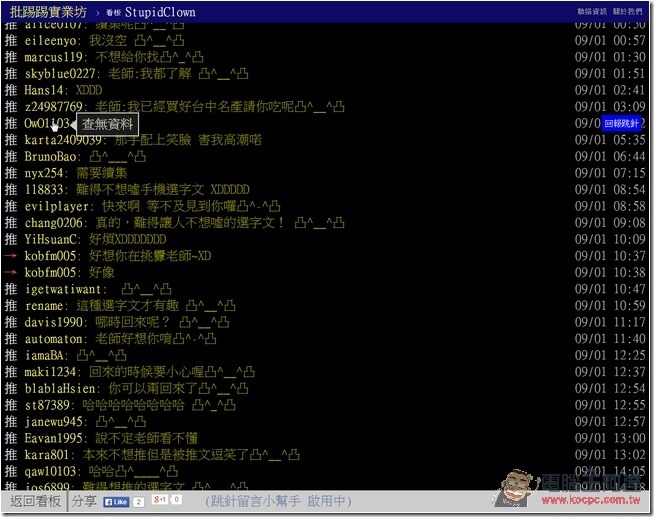Click the comment 好煩XDDDDDDD
Viewport: 654px width, 517px height.
tap(128, 239)
